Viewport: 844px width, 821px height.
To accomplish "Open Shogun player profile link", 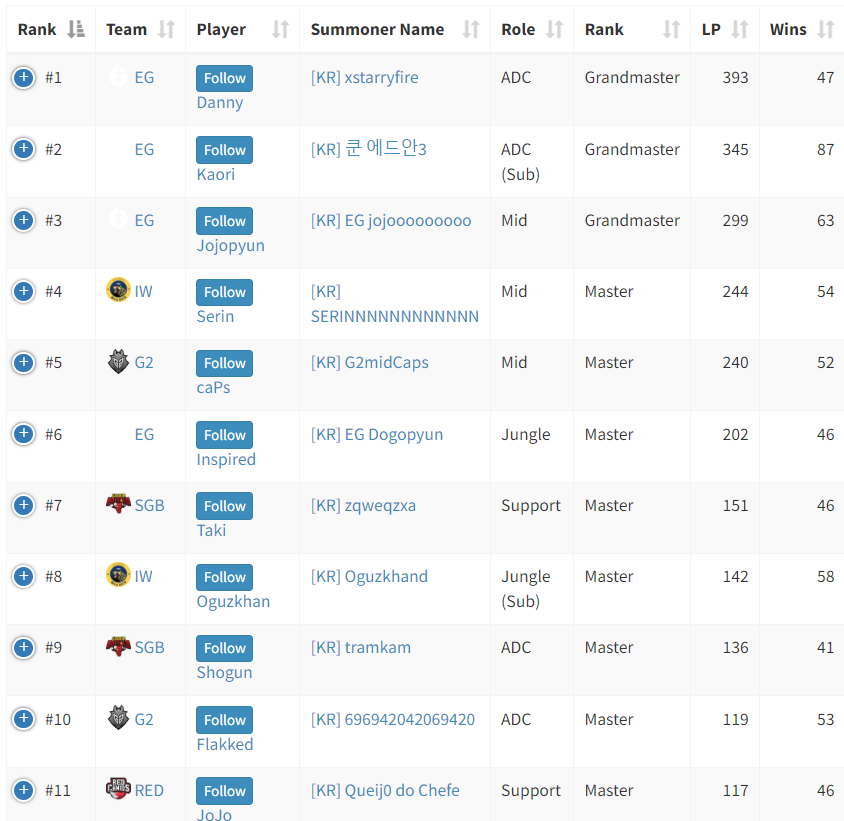I will click(x=224, y=672).
